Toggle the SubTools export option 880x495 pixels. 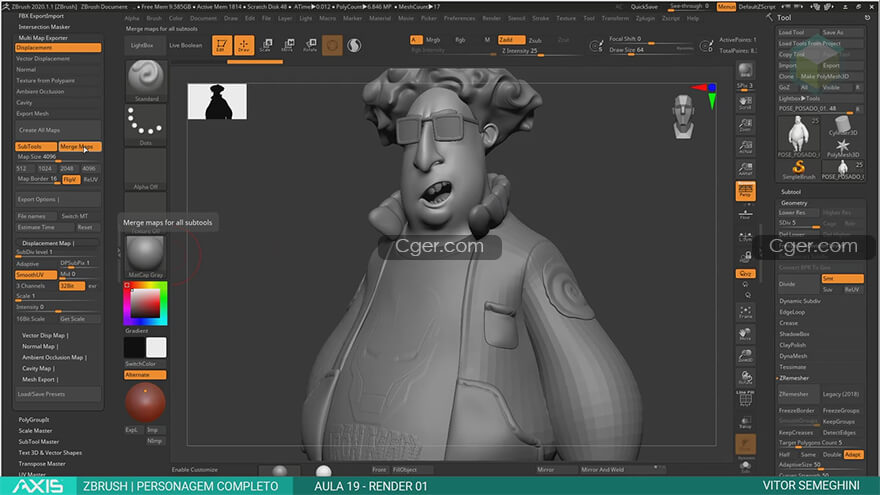click(x=36, y=146)
